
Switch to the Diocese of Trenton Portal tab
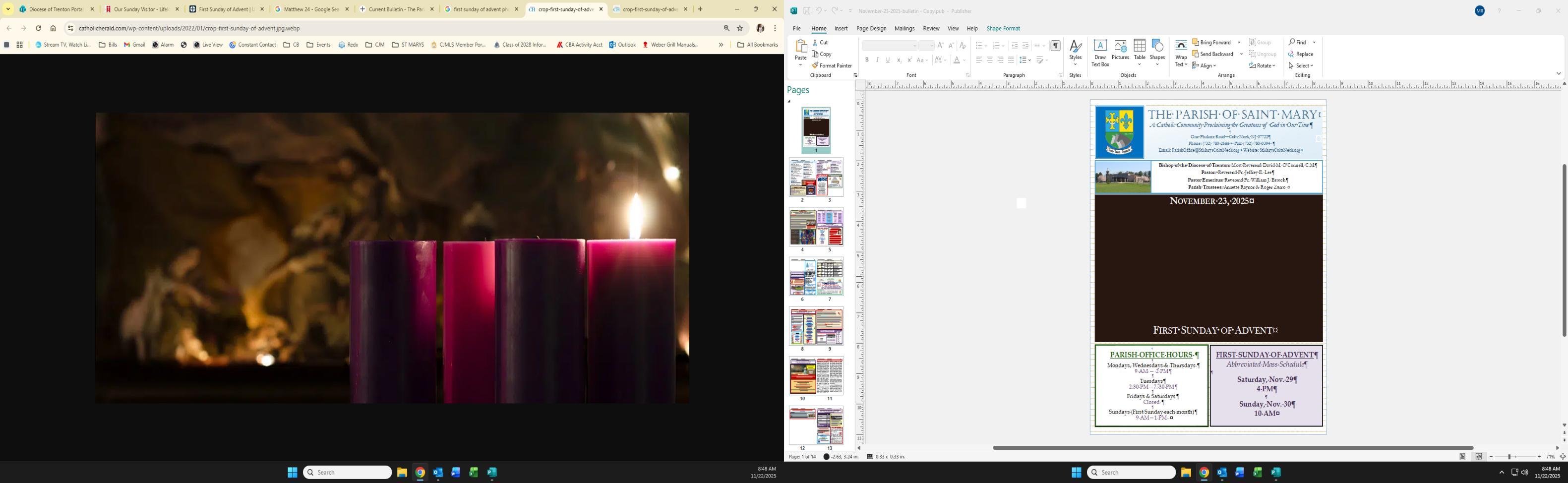click(57, 9)
